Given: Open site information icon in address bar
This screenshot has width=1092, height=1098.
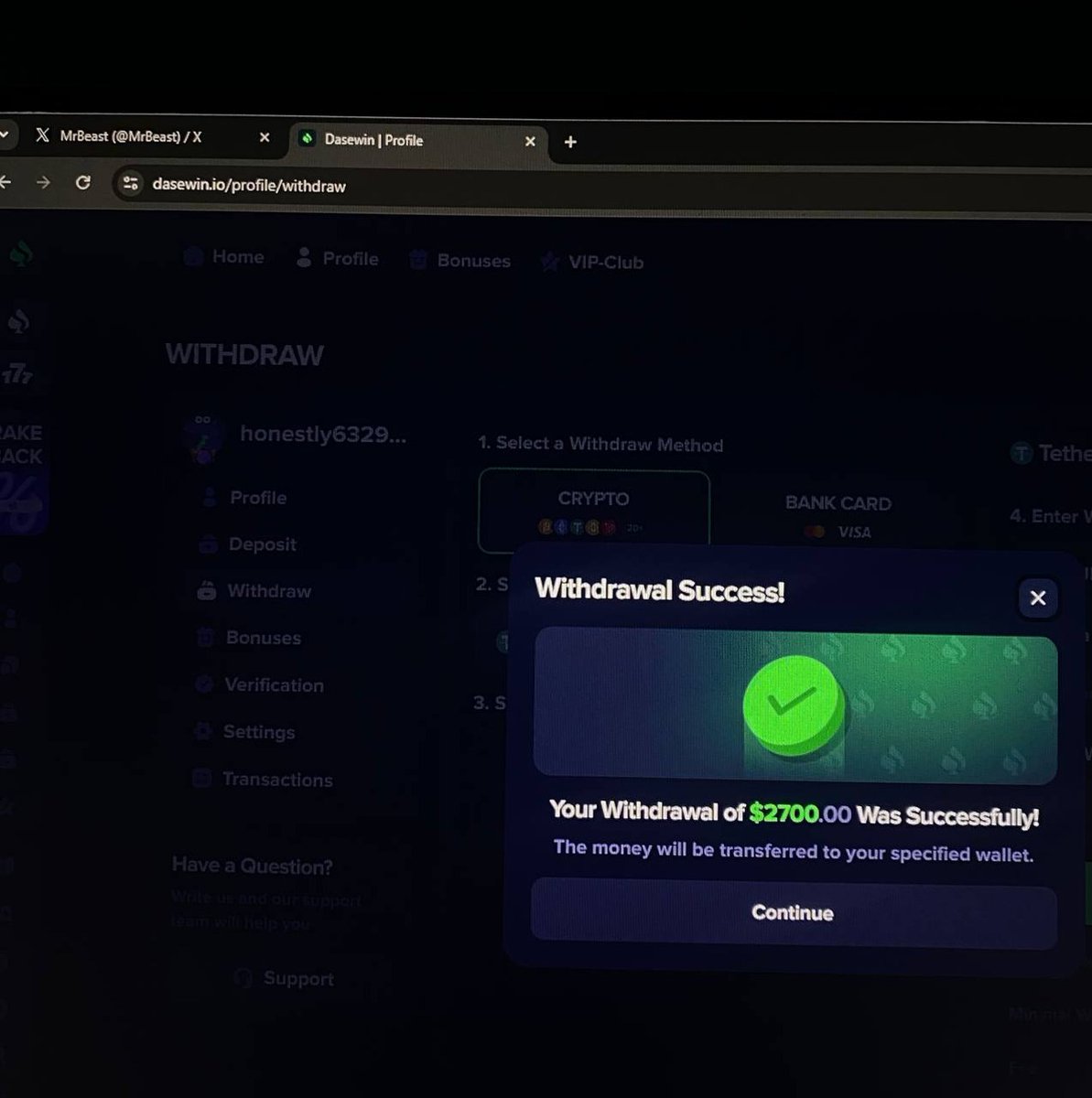Looking at the screenshot, I should [x=131, y=184].
